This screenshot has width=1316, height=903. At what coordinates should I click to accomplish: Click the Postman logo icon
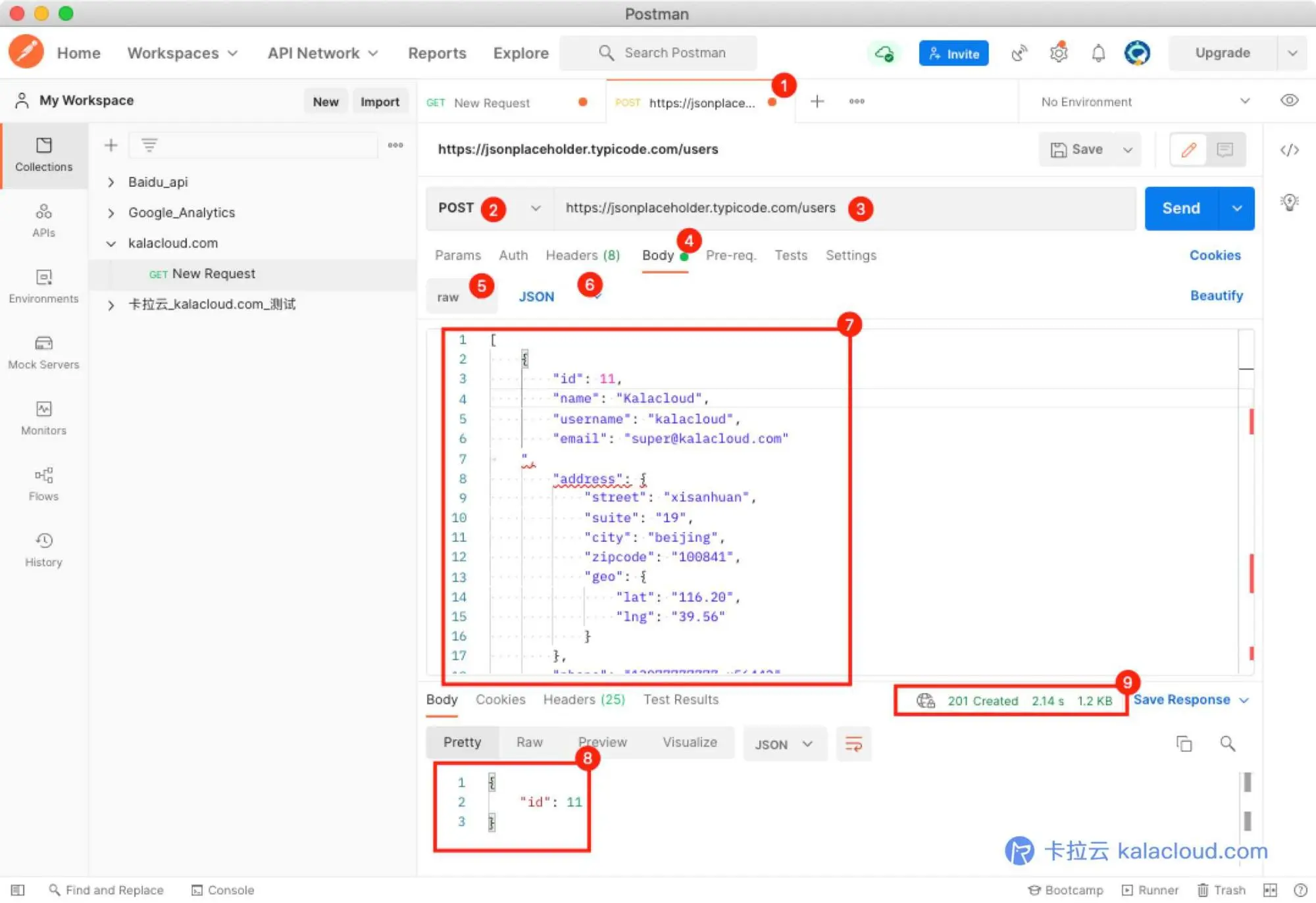[x=26, y=52]
